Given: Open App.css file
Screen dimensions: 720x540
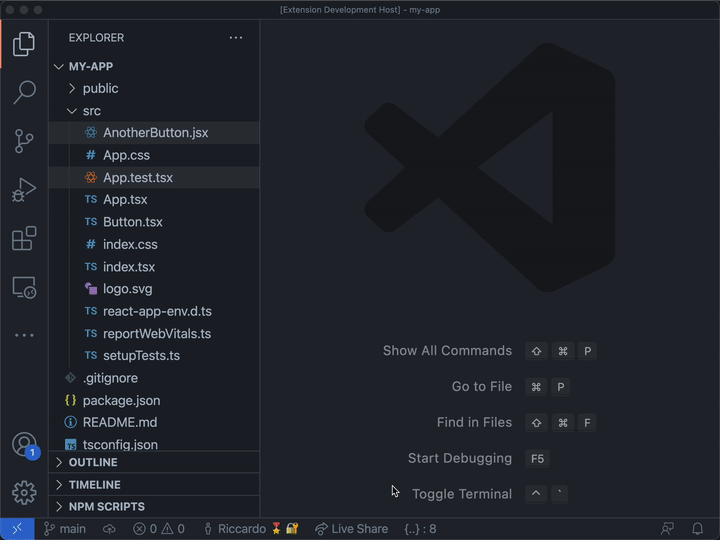Looking at the screenshot, I should [x=154, y=155].
